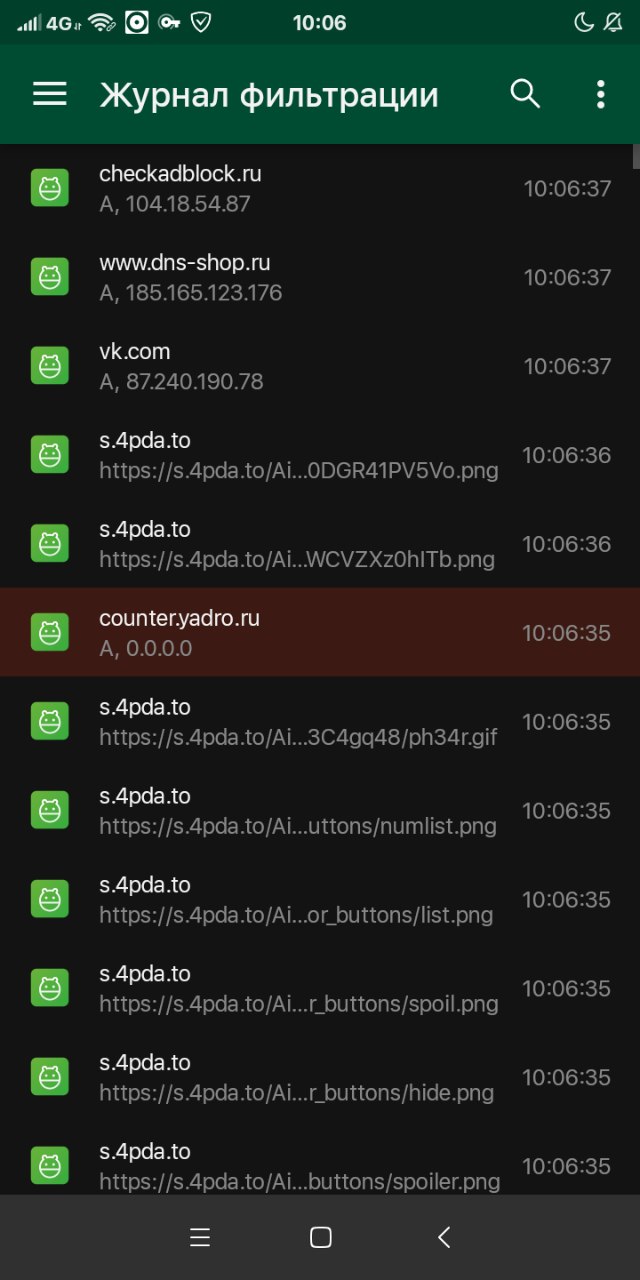Tap the Журнал фильтрации title
Screen dimensions: 640x1280
269,95
